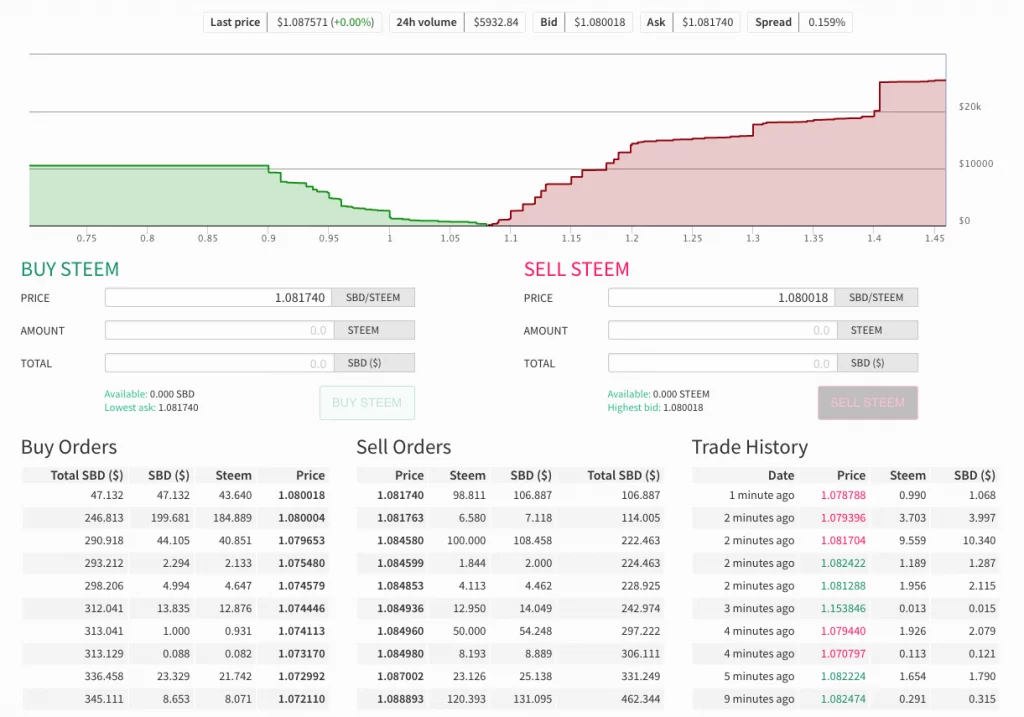Click green bid area of depth chart

(x=150, y=197)
